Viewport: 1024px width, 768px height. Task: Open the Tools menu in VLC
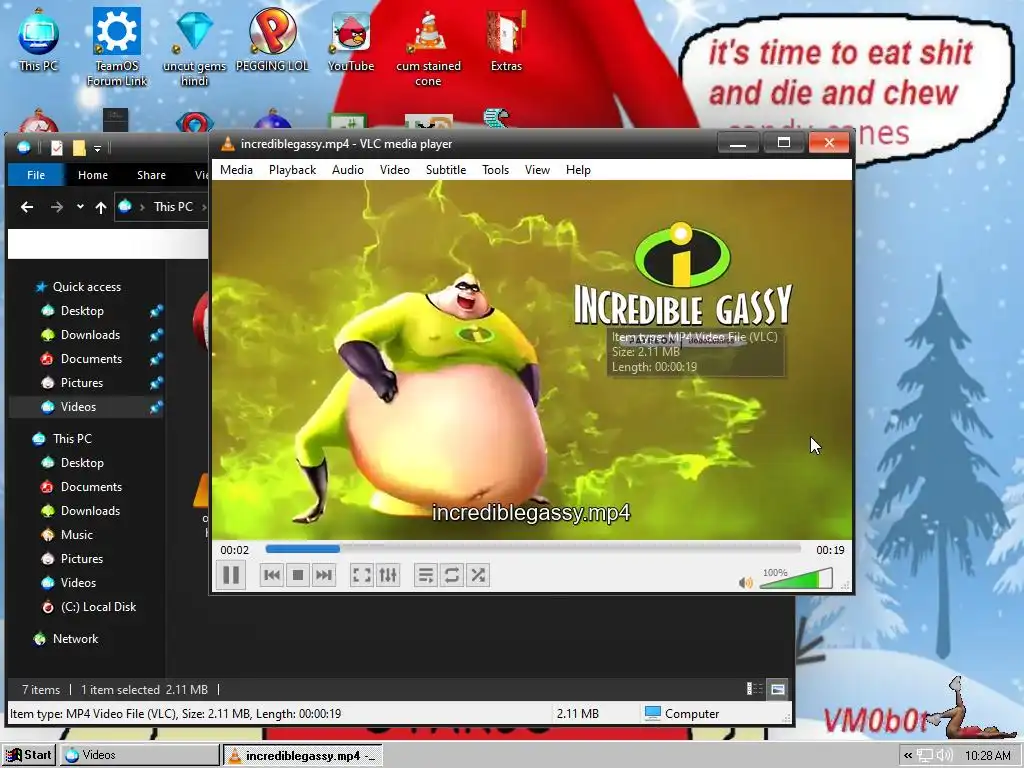pos(496,170)
